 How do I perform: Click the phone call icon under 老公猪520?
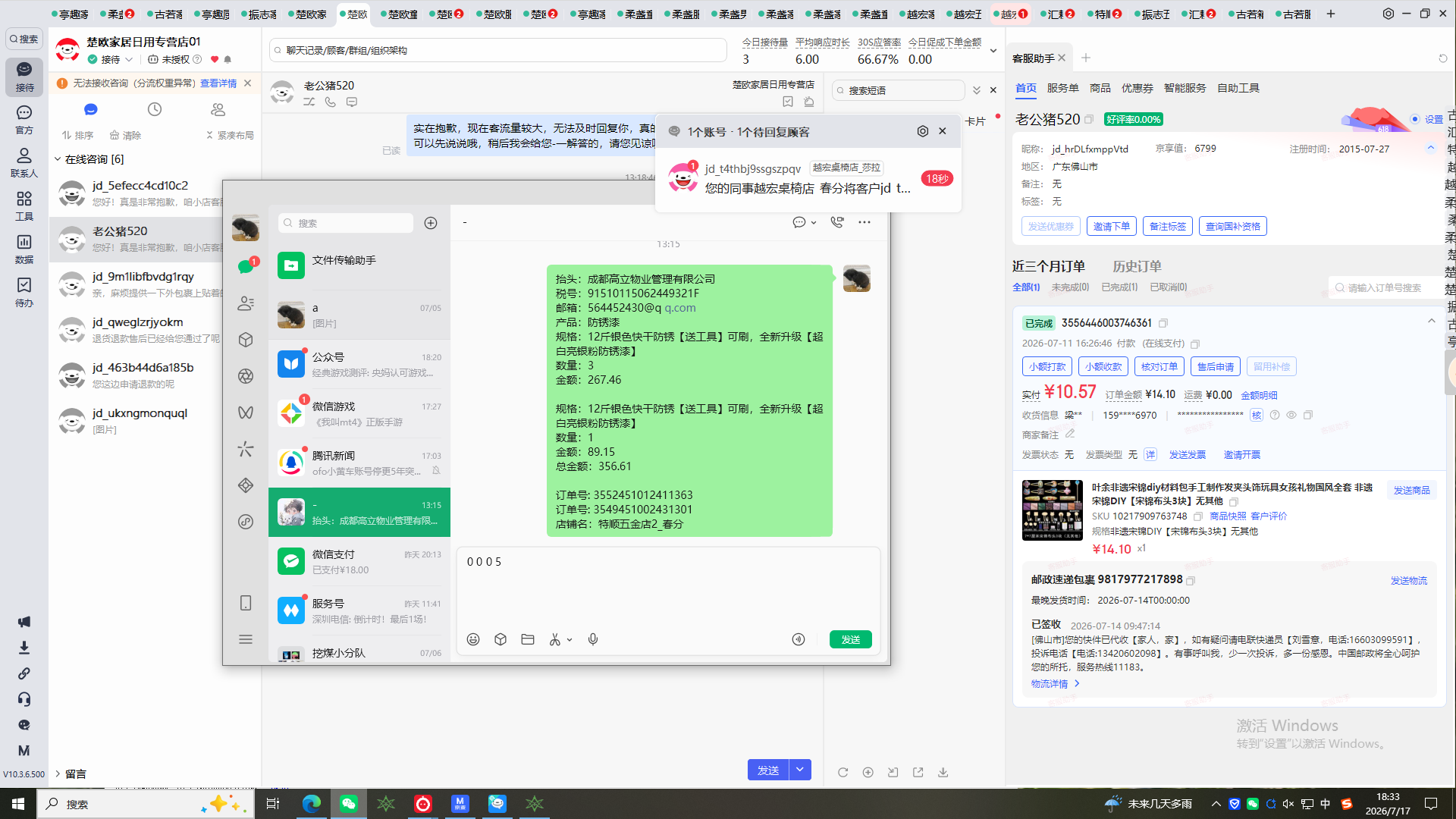click(331, 102)
